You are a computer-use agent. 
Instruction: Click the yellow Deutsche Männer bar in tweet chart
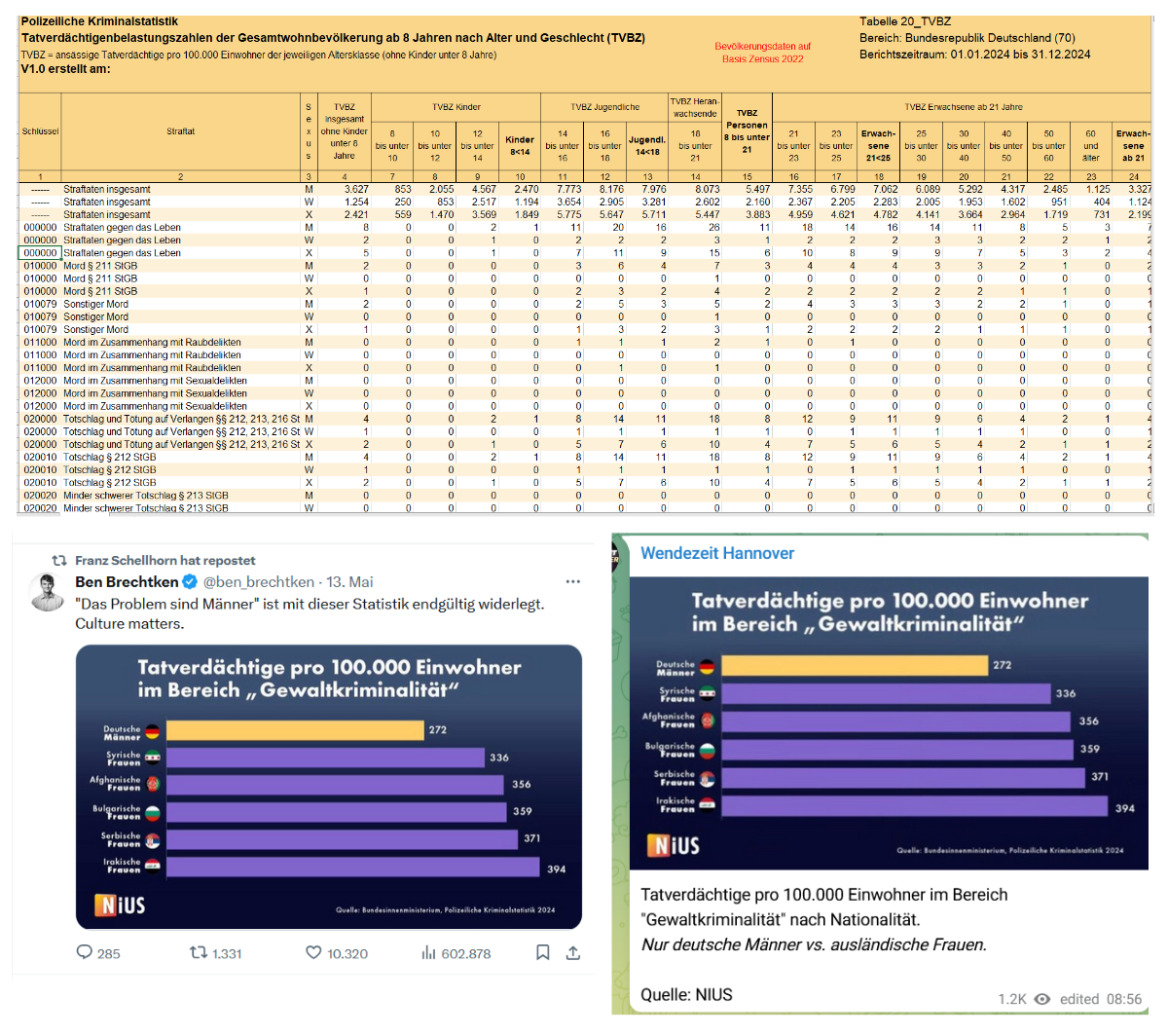tap(295, 730)
